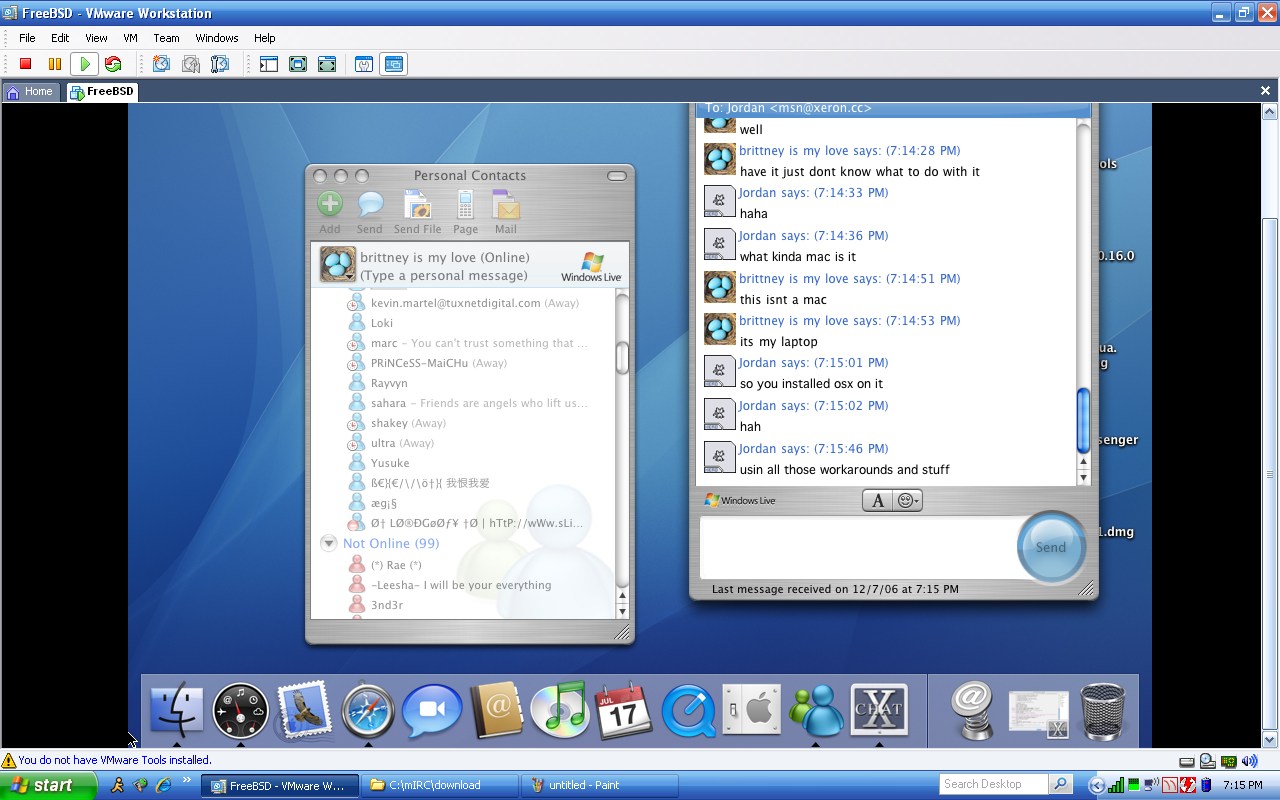
Task: Click the contact list scroll down arrow
Action: click(622, 611)
